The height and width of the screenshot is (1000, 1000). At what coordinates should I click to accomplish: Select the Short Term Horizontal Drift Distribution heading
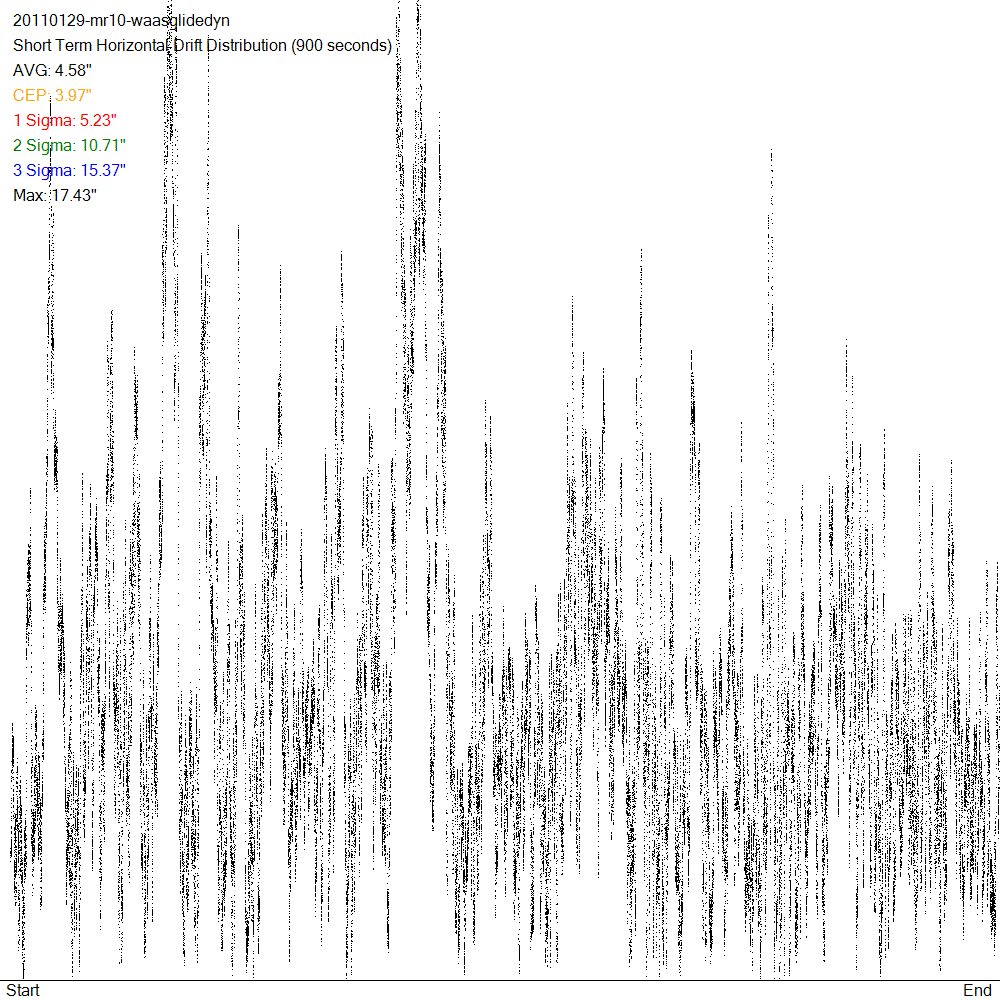click(x=149, y=46)
